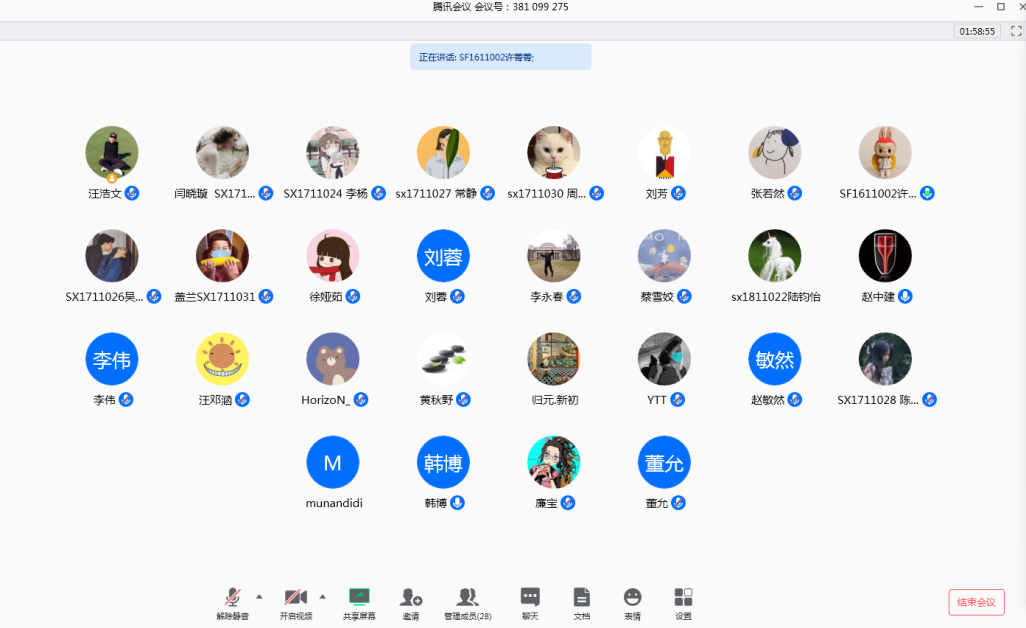Screen dimensions: 1026x628
Task: Unmute microphone via 解除静音
Action: pos(232,598)
